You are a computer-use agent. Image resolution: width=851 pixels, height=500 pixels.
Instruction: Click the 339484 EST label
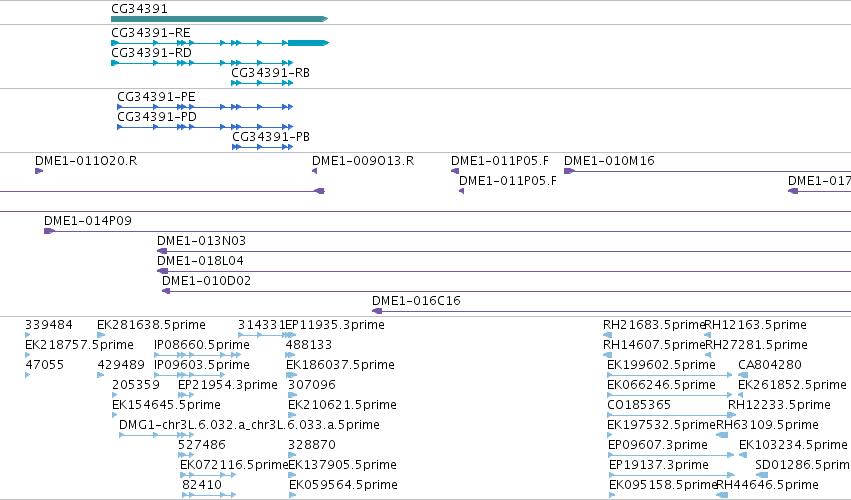(49, 325)
